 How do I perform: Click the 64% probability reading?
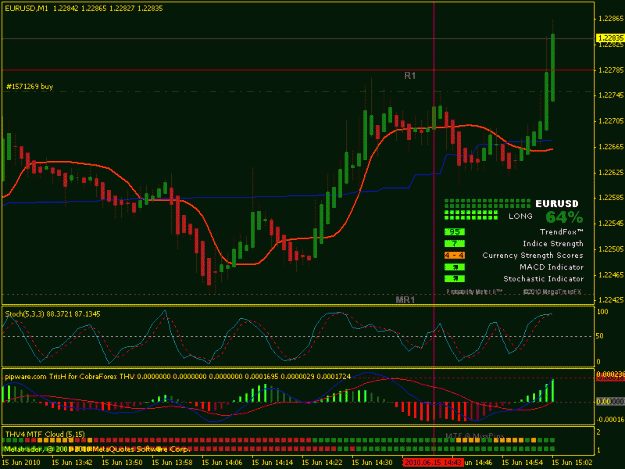pos(564,217)
